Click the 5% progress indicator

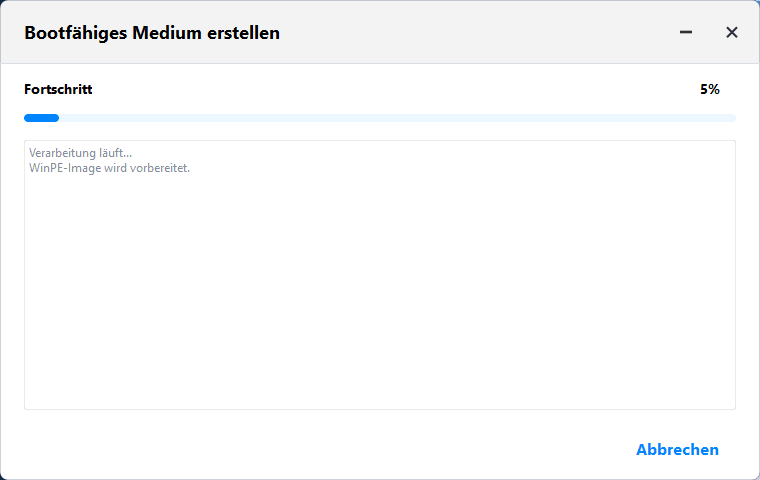point(709,89)
